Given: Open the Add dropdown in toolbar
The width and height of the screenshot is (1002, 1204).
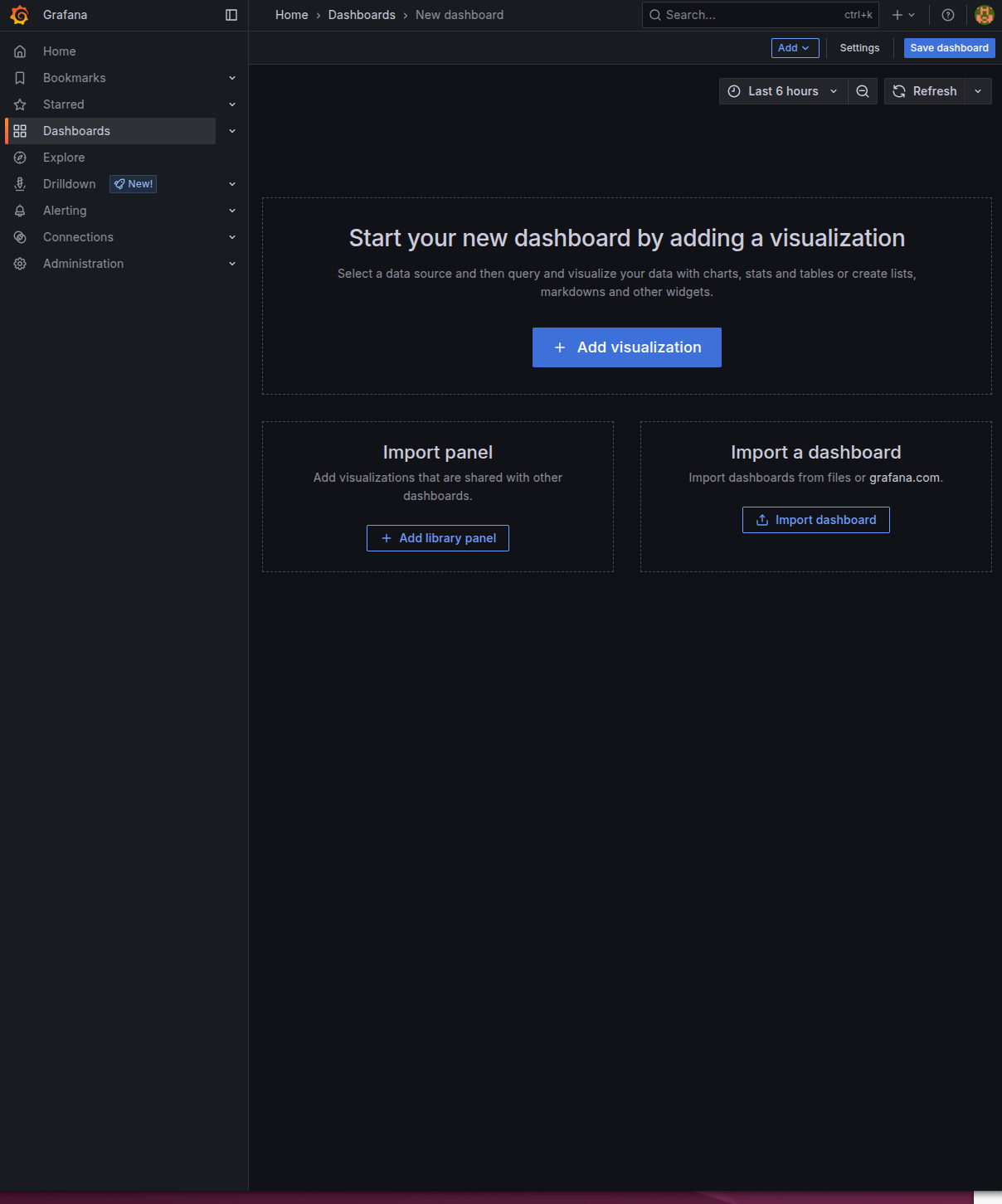Looking at the screenshot, I should pyautogui.click(x=795, y=48).
